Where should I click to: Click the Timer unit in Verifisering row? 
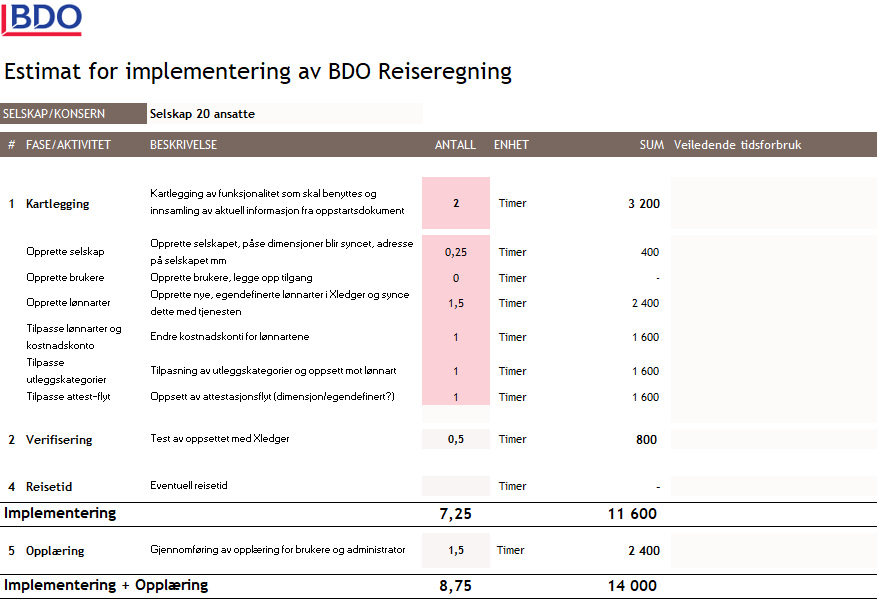(512, 439)
